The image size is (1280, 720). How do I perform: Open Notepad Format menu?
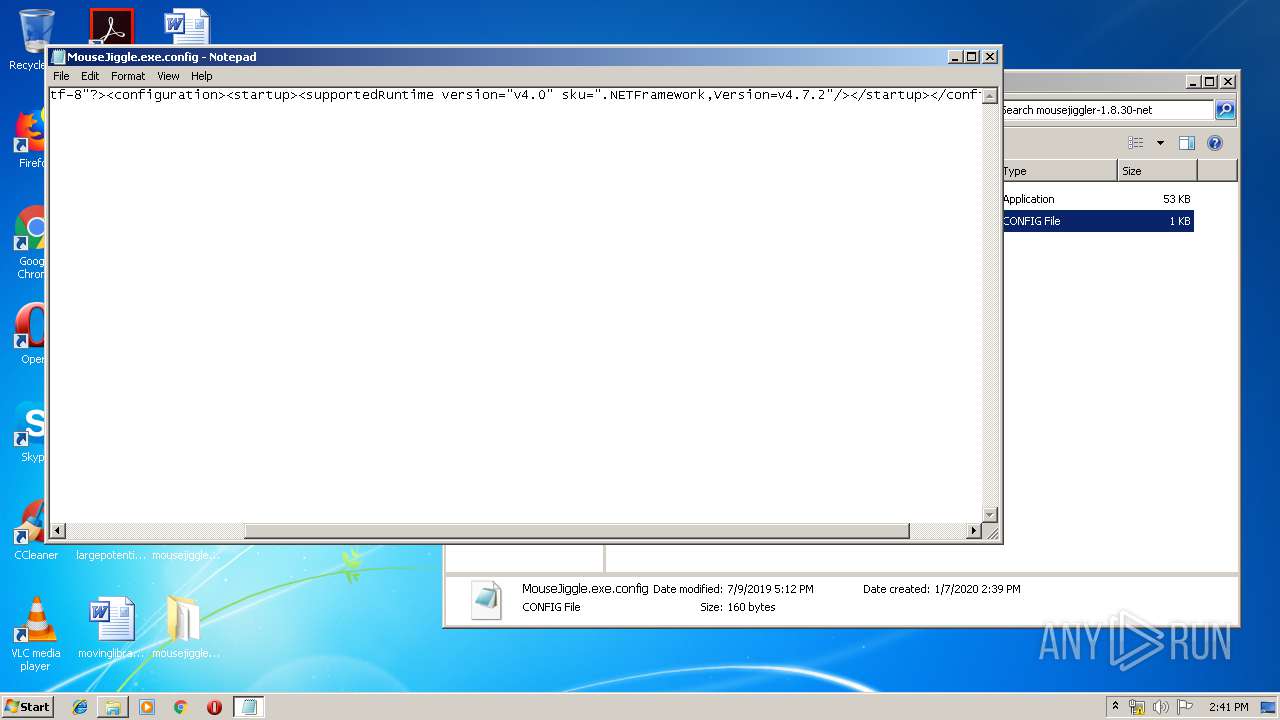128,76
